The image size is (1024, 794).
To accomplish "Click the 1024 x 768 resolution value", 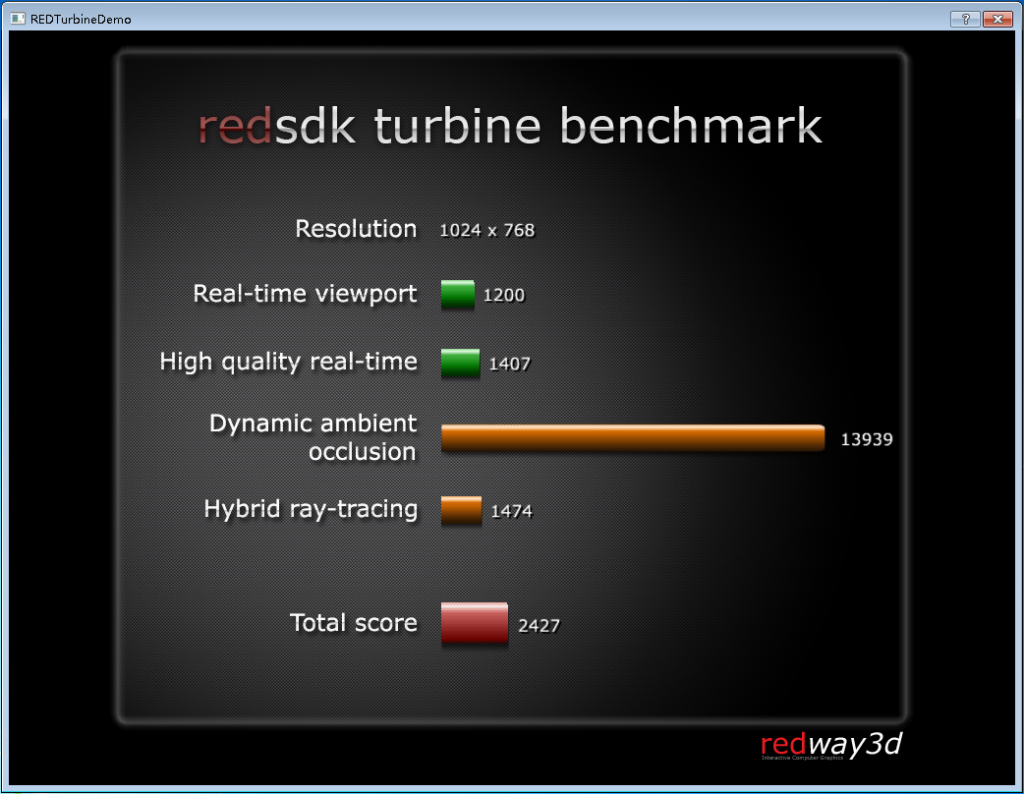I will (487, 231).
